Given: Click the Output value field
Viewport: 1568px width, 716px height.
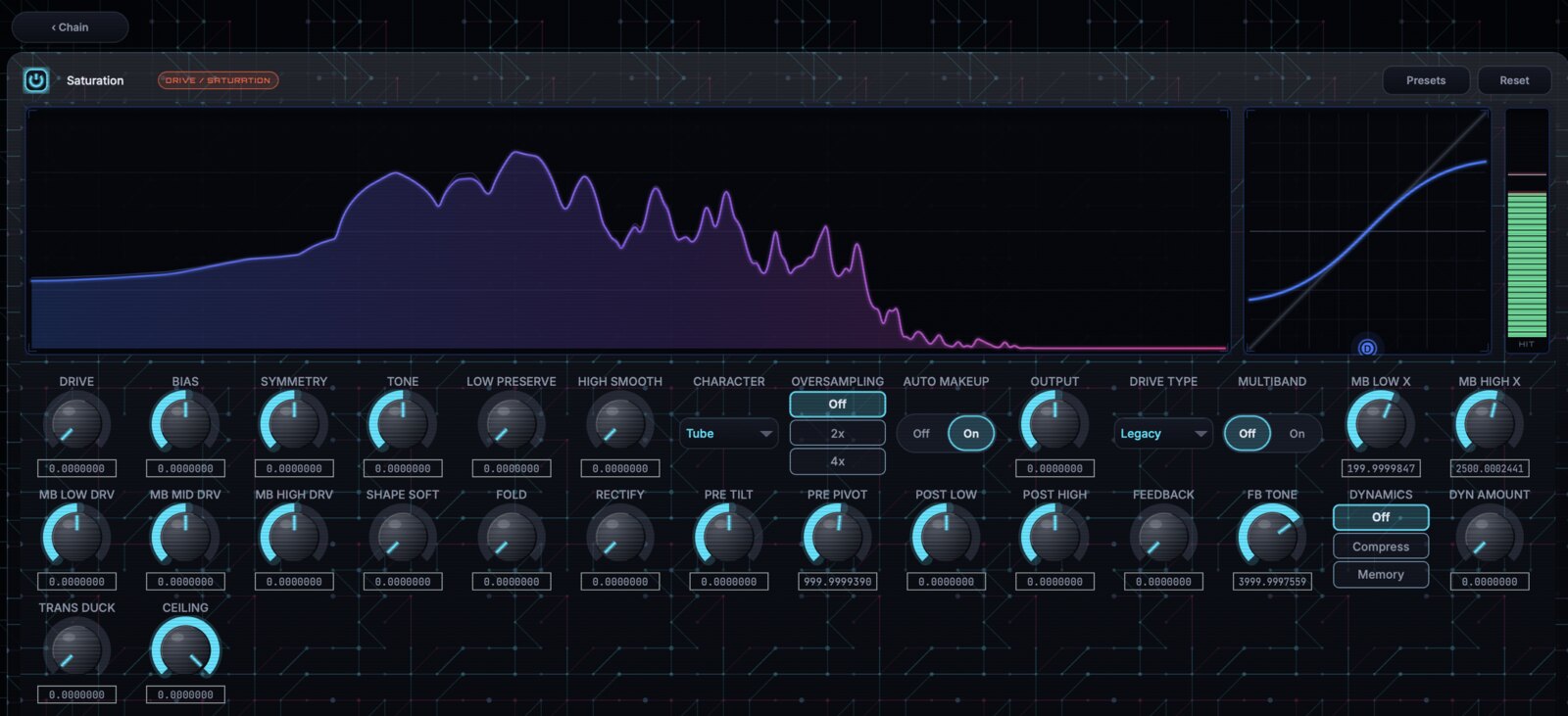Looking at the screenshot, I should pyautogui.click(x=1054, y=468).
